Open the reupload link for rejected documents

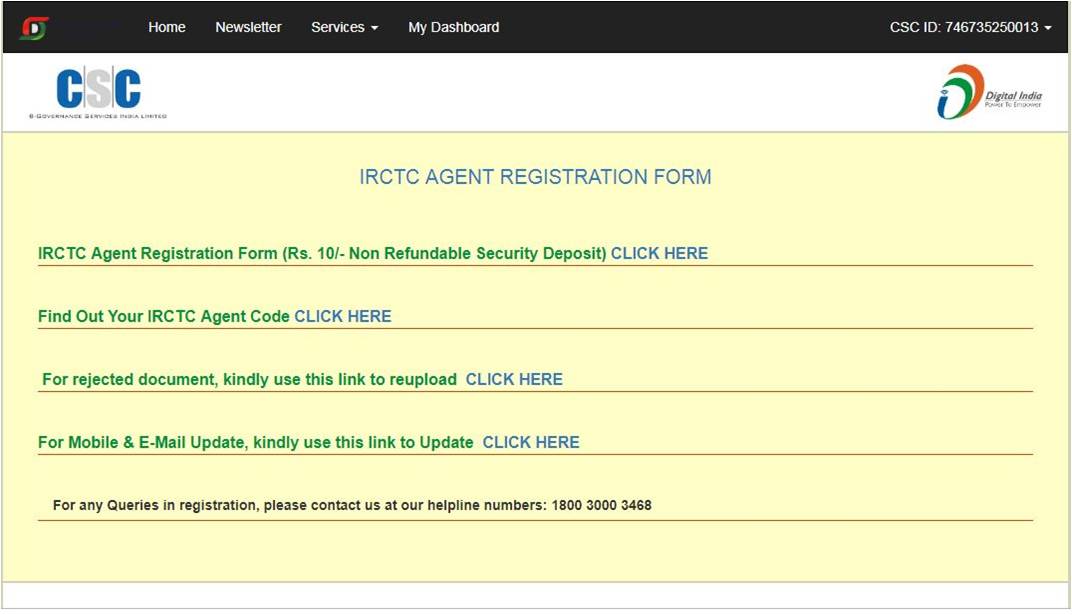click(514, 379)
